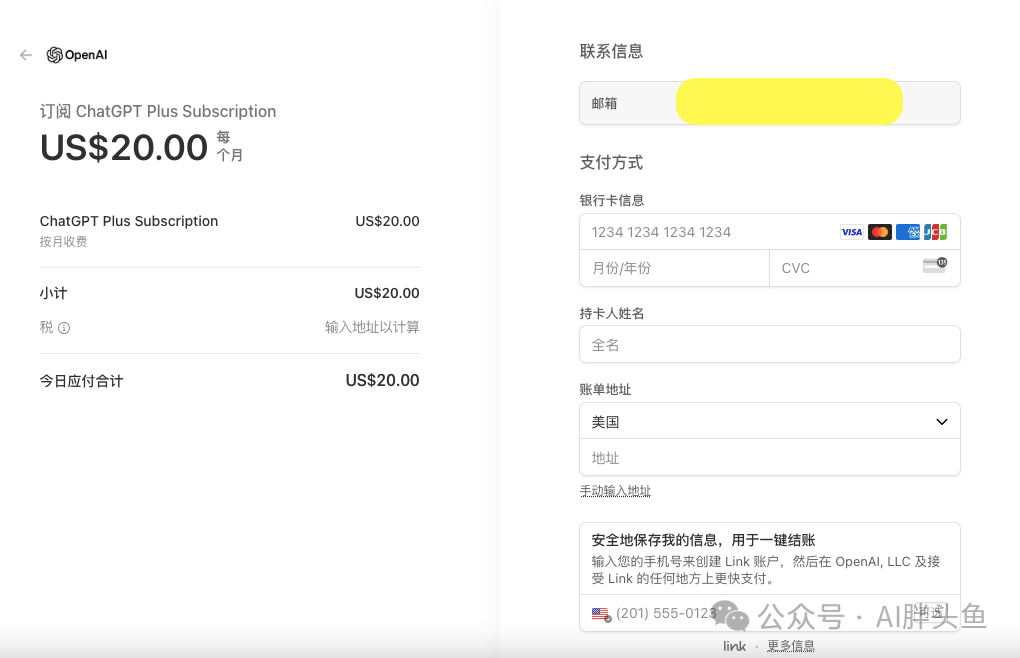Select the 月份/年份 expiry field

pyautogui.click(x=674, y=268)
